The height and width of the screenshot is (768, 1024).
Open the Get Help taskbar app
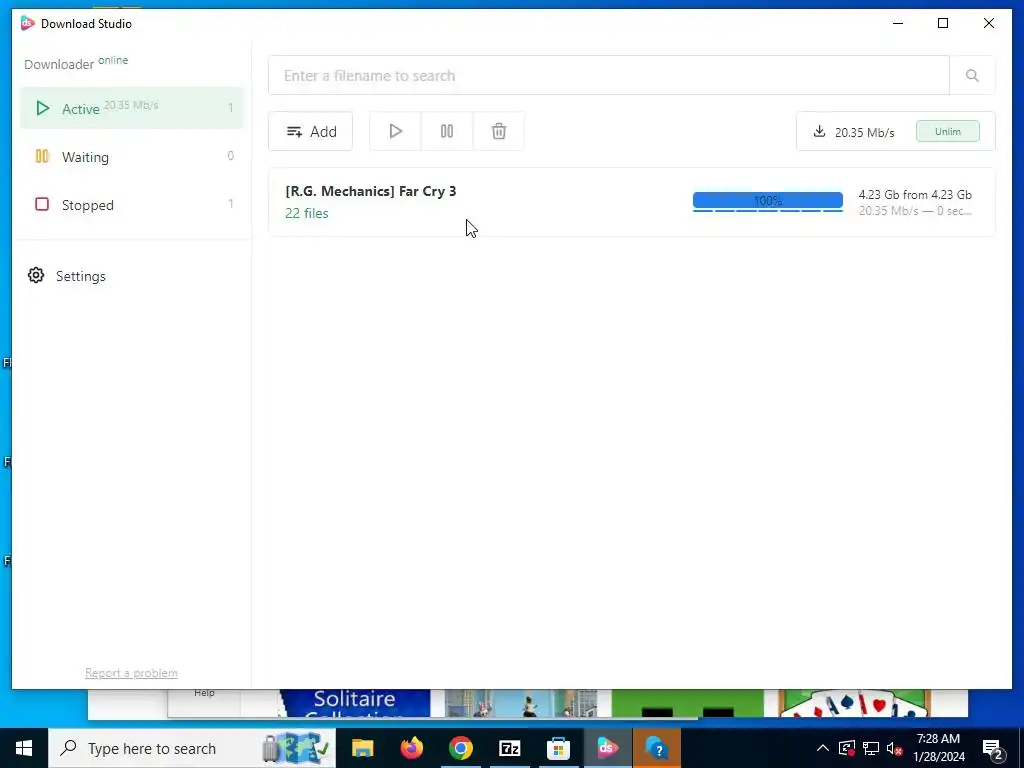[x=657, y=748]
